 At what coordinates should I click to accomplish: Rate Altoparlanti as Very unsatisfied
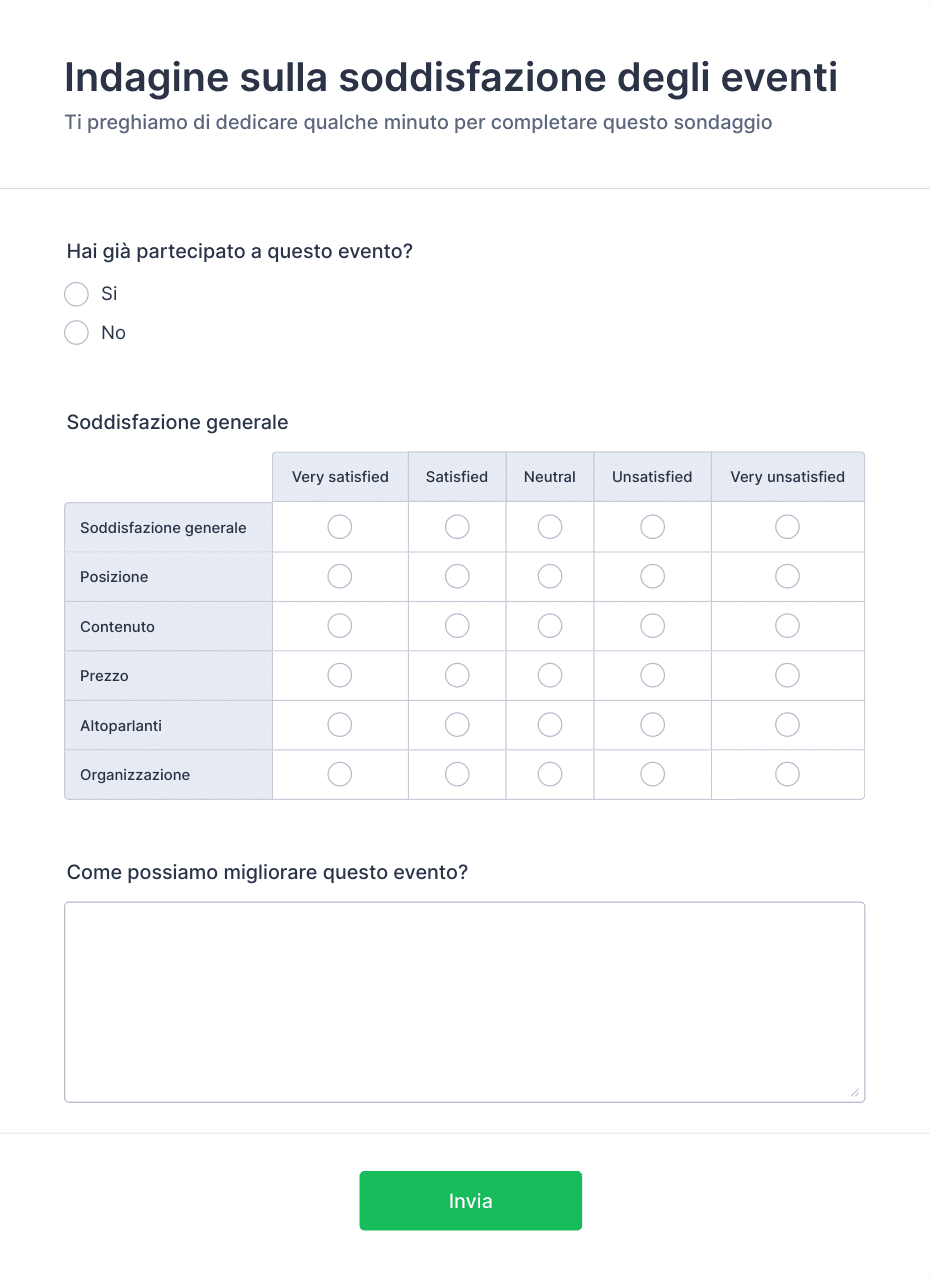tap(788, 725)
